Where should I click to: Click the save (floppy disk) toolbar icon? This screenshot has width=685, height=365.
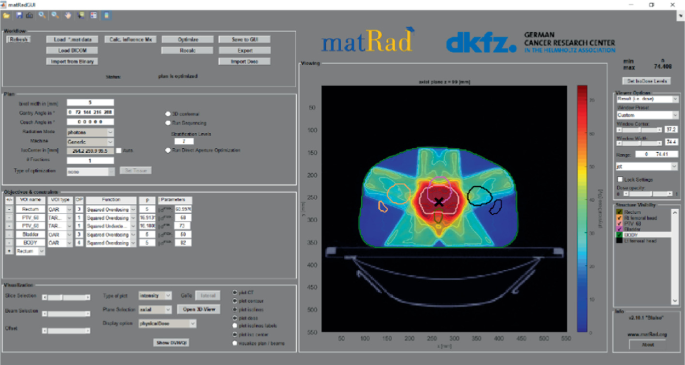point(19,16)
